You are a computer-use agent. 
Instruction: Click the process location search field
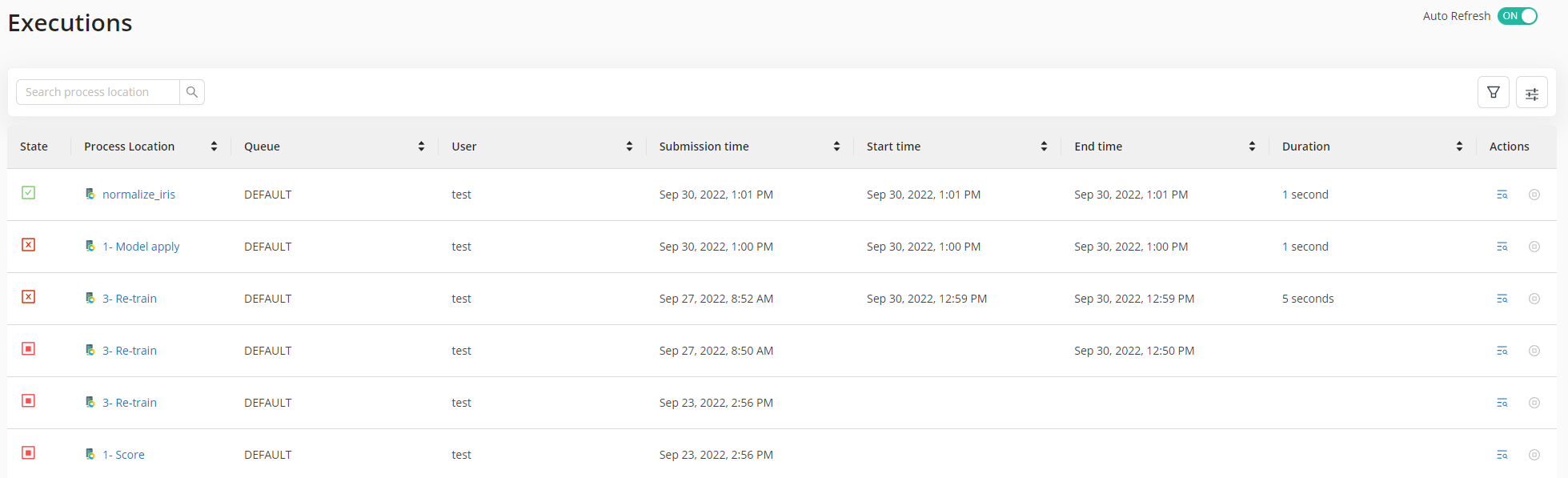(98, 91)
